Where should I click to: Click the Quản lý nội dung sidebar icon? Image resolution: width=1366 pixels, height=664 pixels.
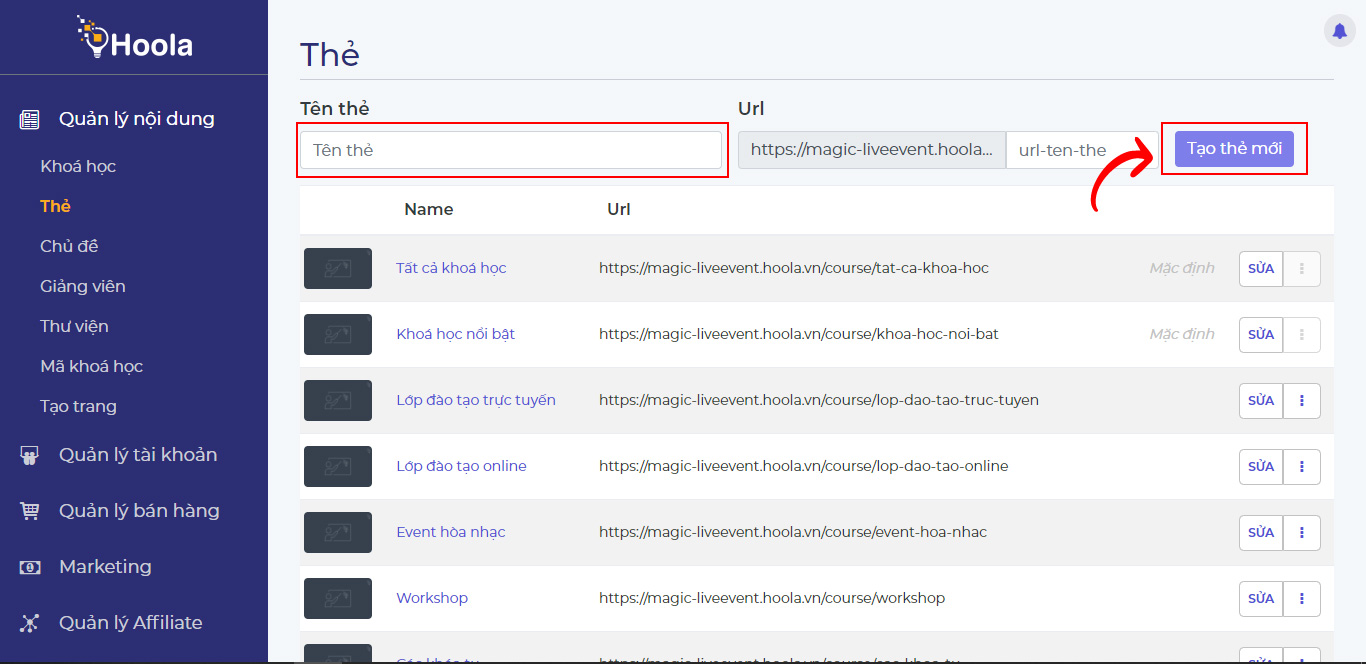[x=30, y=120]
